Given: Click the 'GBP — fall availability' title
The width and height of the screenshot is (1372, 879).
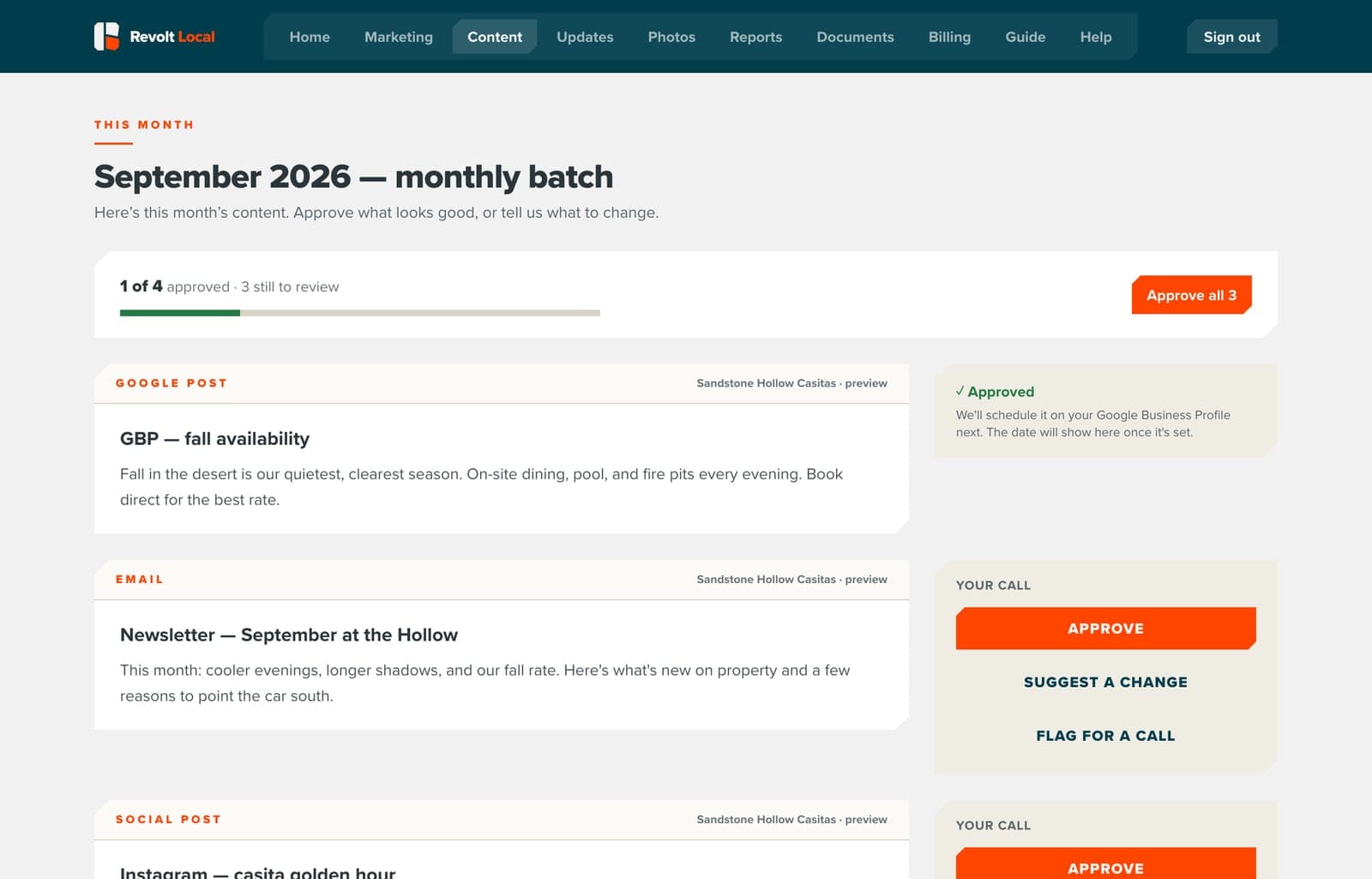Looking at the screenshot, I should [214, 439].
